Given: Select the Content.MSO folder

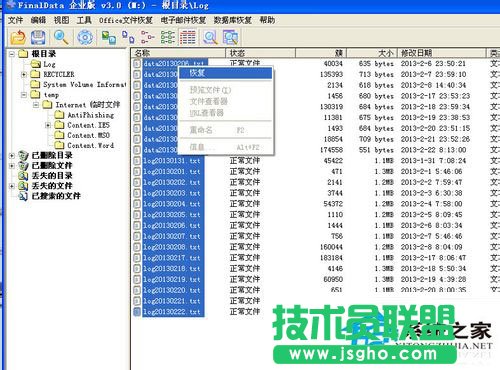Looking at the screenshot, I should click(88, 135).
